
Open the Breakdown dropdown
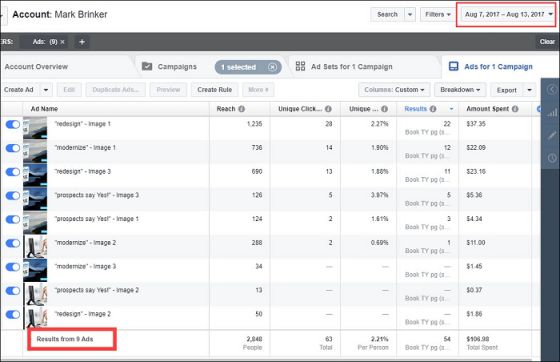coord(460,90)
